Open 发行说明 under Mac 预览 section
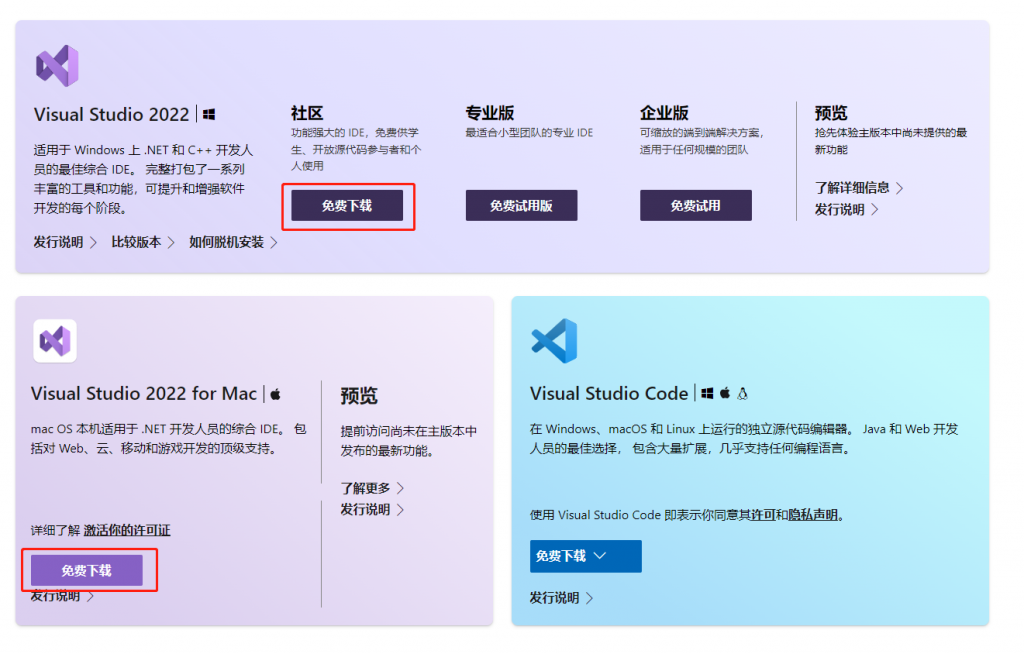The image size is (1024, 654). (x=372, y=510)
